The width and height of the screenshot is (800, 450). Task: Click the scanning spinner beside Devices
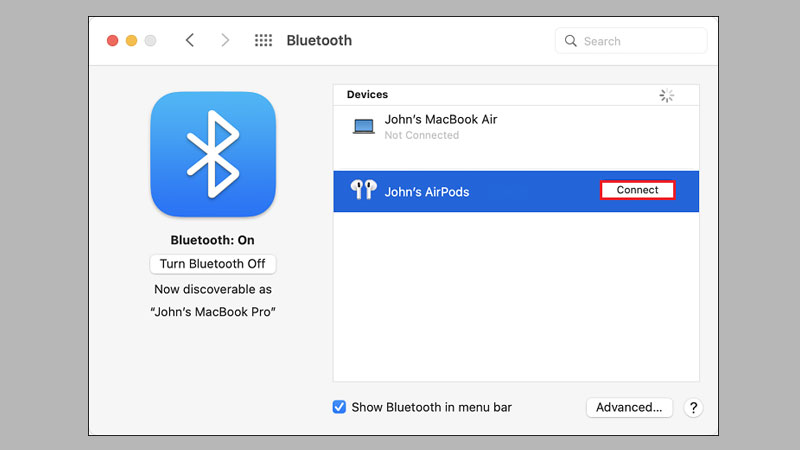coord(667,96)
